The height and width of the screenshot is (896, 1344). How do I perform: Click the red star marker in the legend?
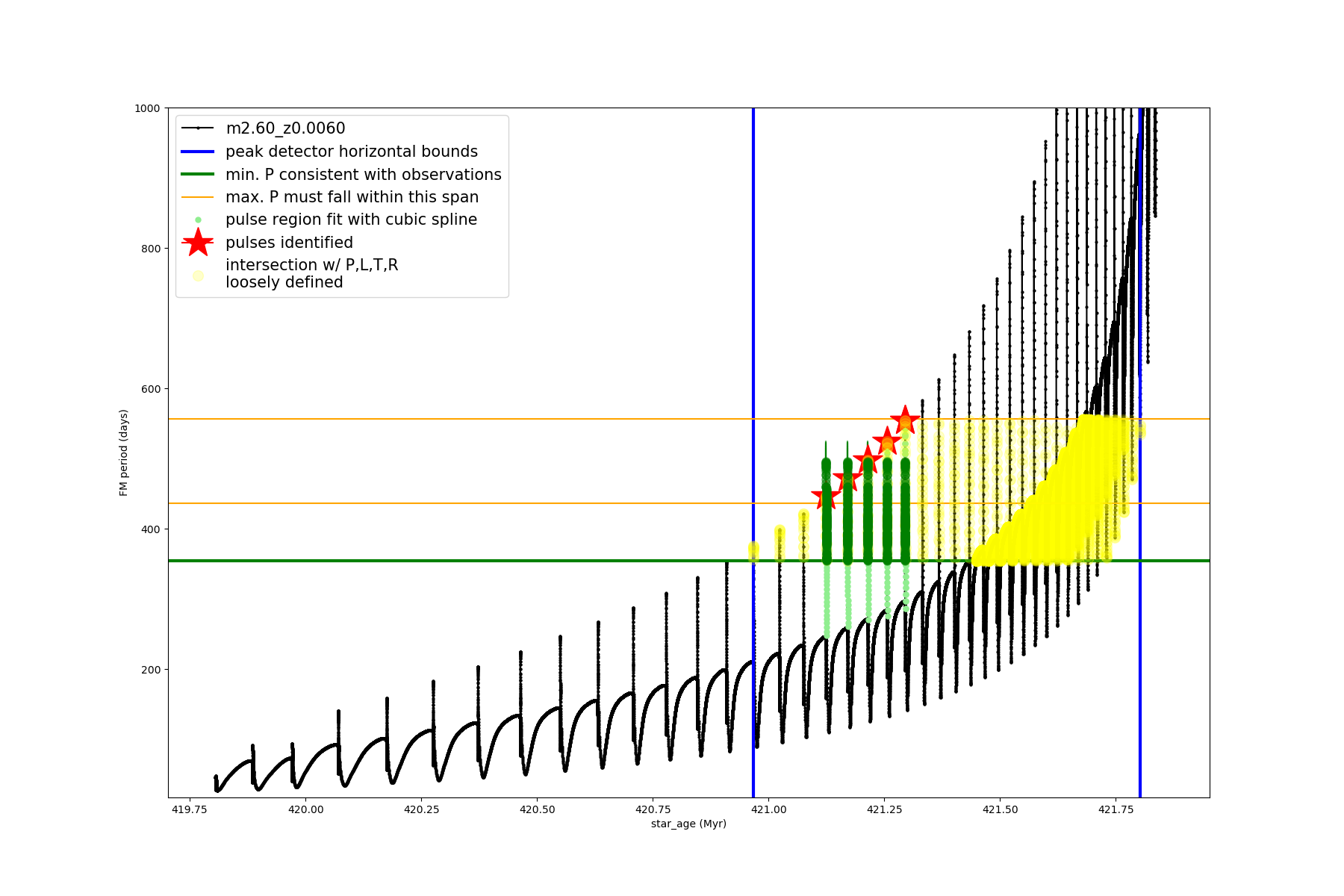tap(198, 243)
